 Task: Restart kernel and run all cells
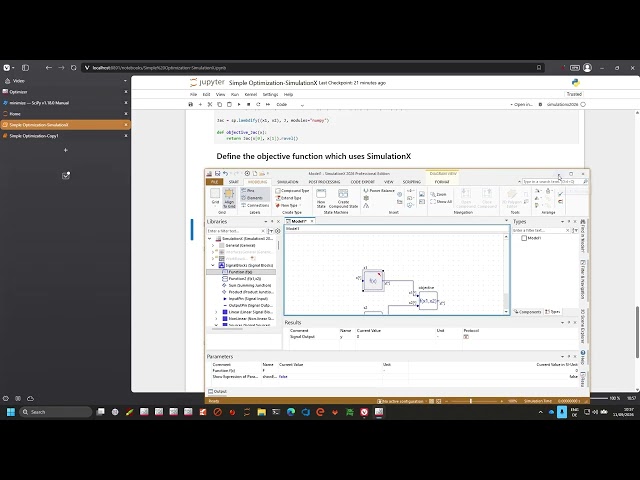click(x=268, y=104)
